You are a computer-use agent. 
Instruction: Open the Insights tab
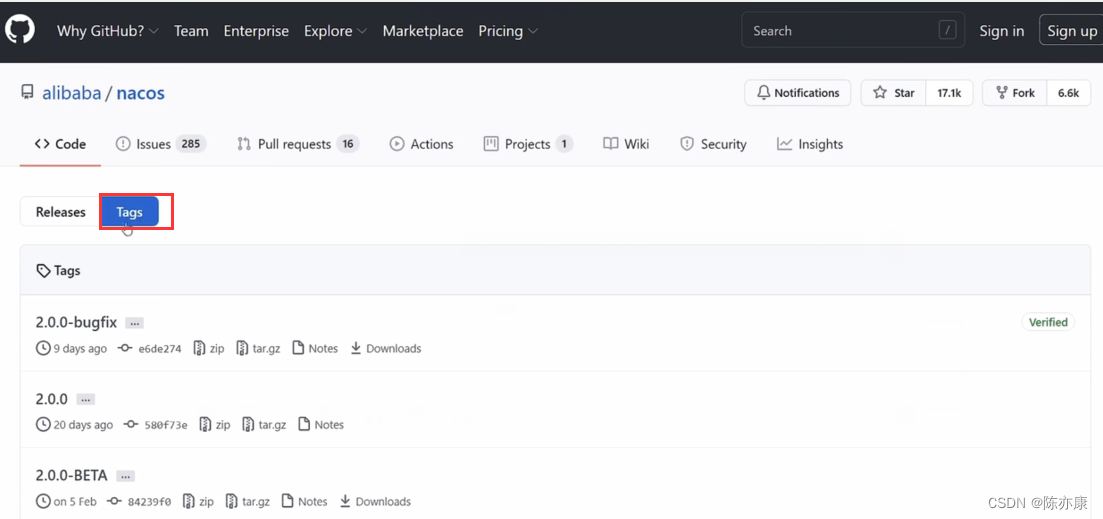point(810,144)
